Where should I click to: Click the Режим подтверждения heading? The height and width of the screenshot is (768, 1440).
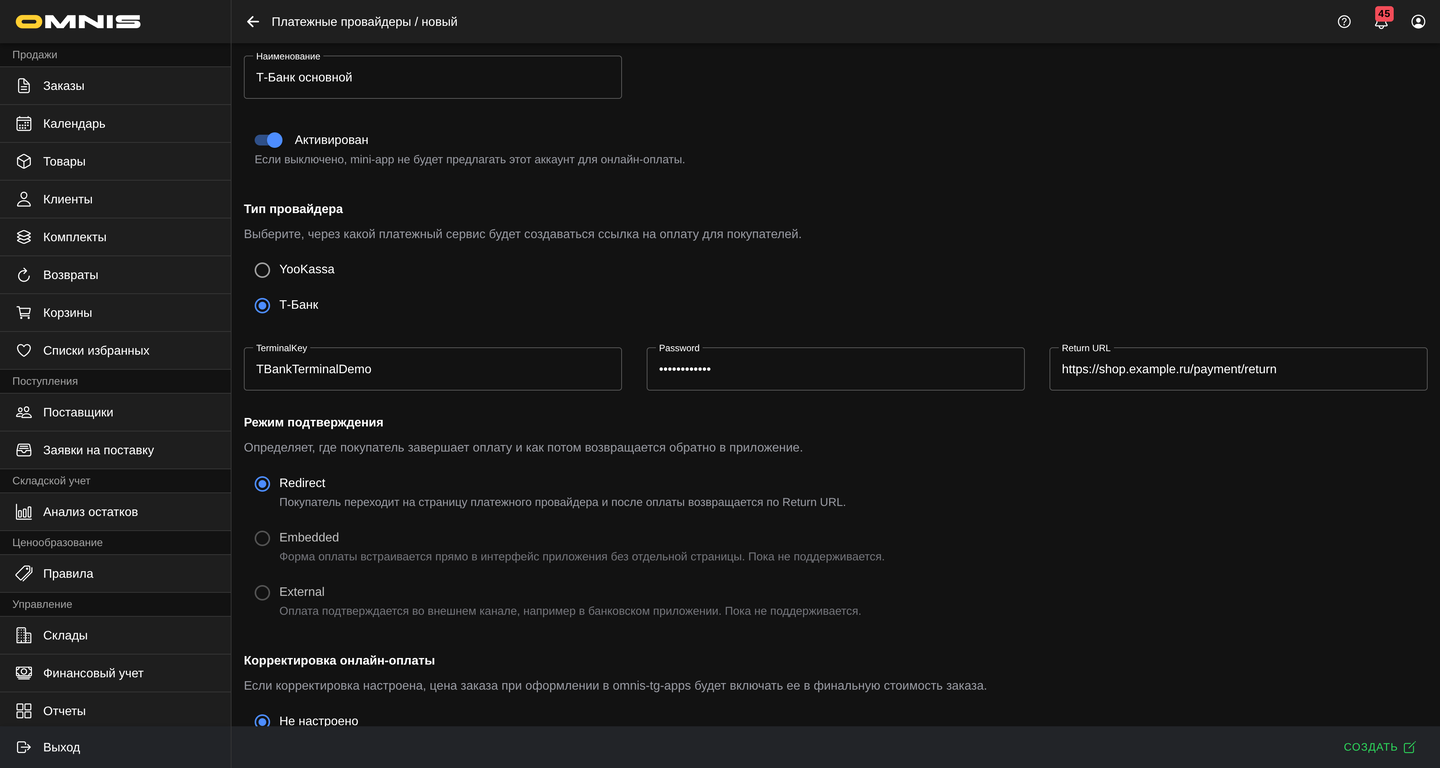(x=314, y=423)
